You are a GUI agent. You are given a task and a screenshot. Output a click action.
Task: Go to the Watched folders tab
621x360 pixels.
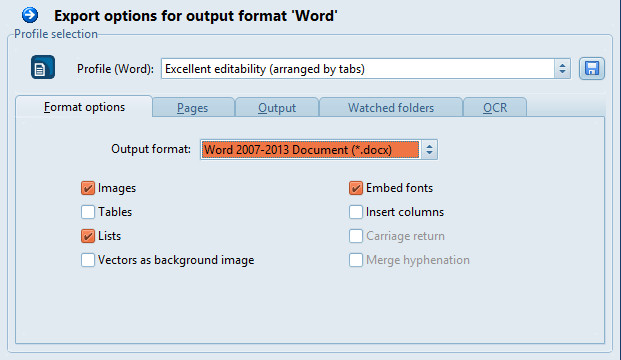(391, 107)
